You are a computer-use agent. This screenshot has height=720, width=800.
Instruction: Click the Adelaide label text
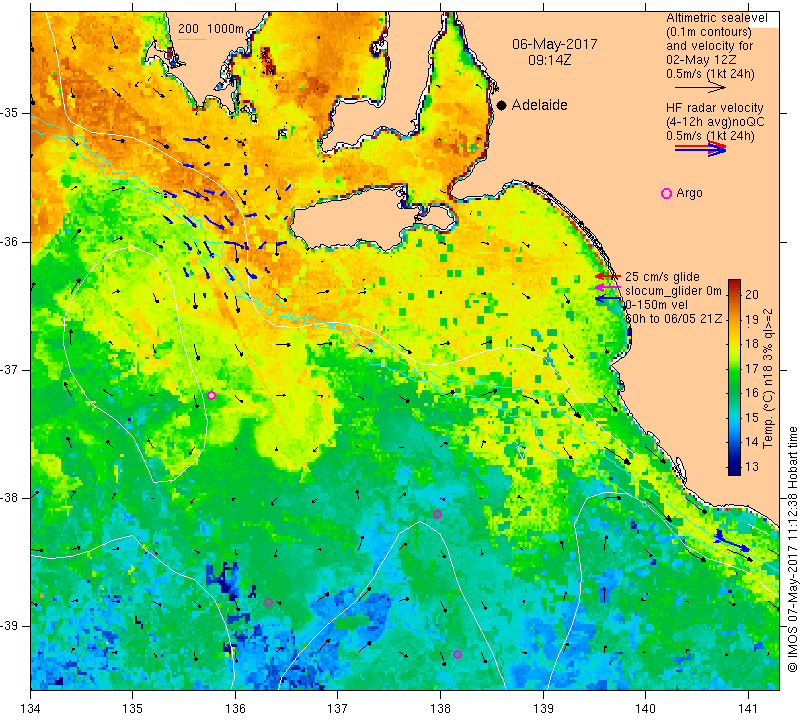click(x=539, y=105)
